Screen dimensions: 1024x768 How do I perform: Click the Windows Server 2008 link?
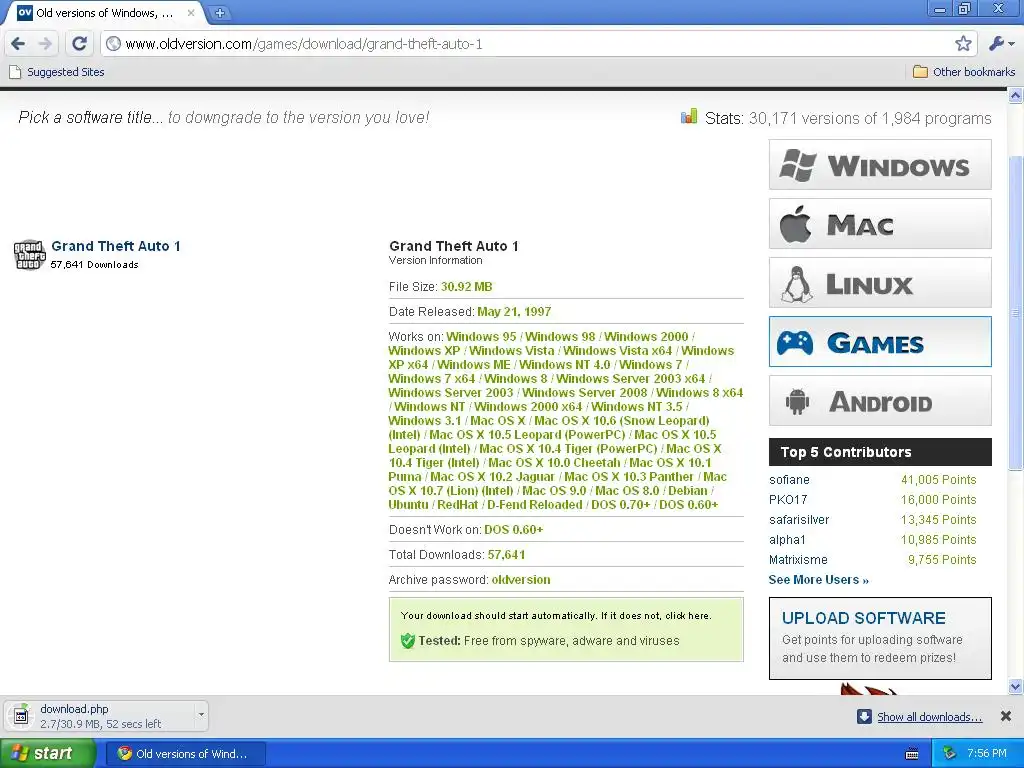tap(584, 392)
